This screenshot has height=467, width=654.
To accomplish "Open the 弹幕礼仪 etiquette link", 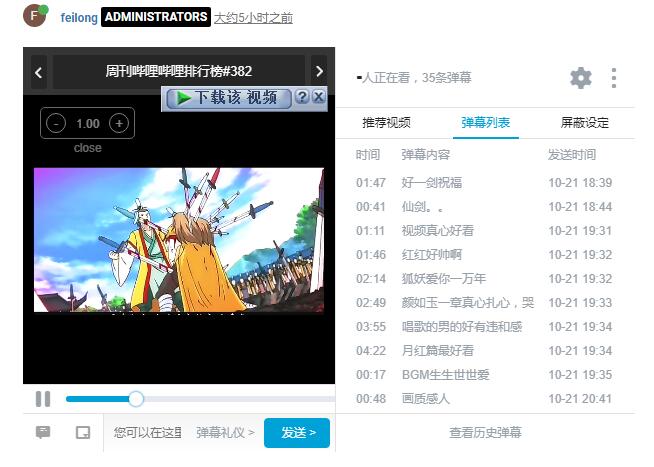I will [x=220, y=433].
